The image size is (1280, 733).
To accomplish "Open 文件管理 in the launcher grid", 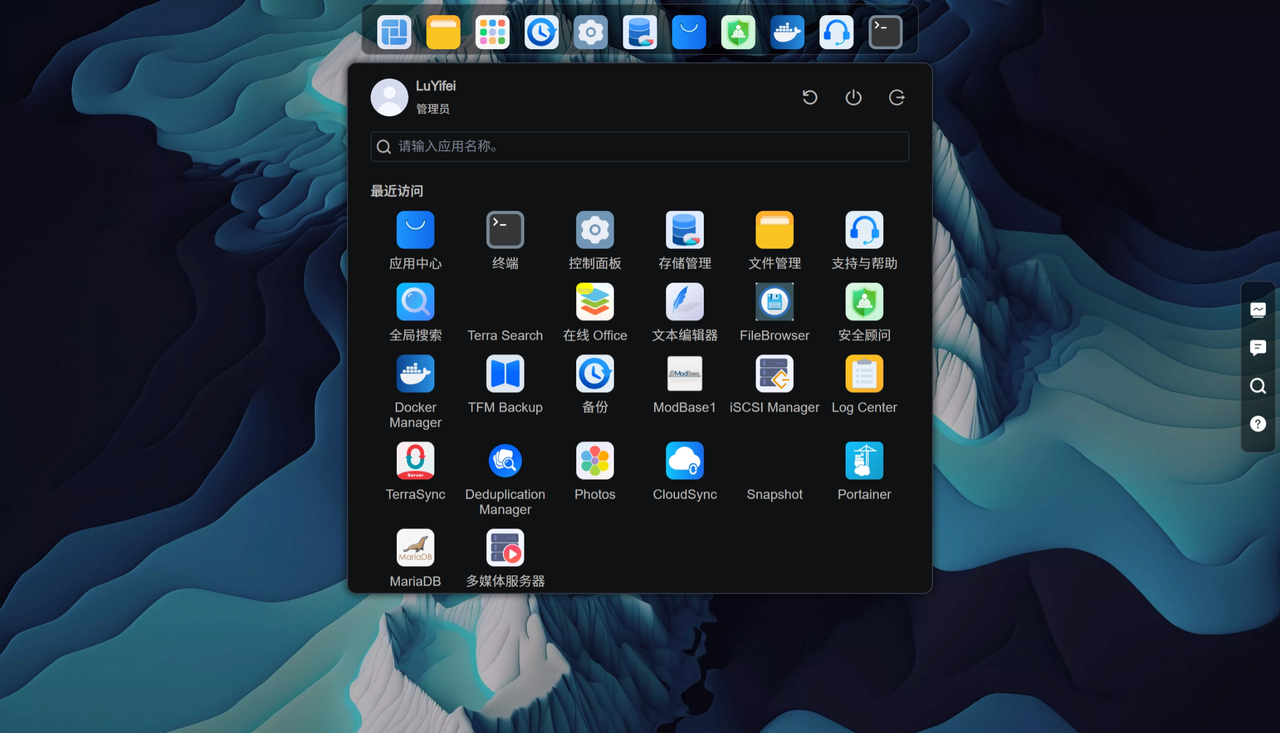I will click(775, 230).
